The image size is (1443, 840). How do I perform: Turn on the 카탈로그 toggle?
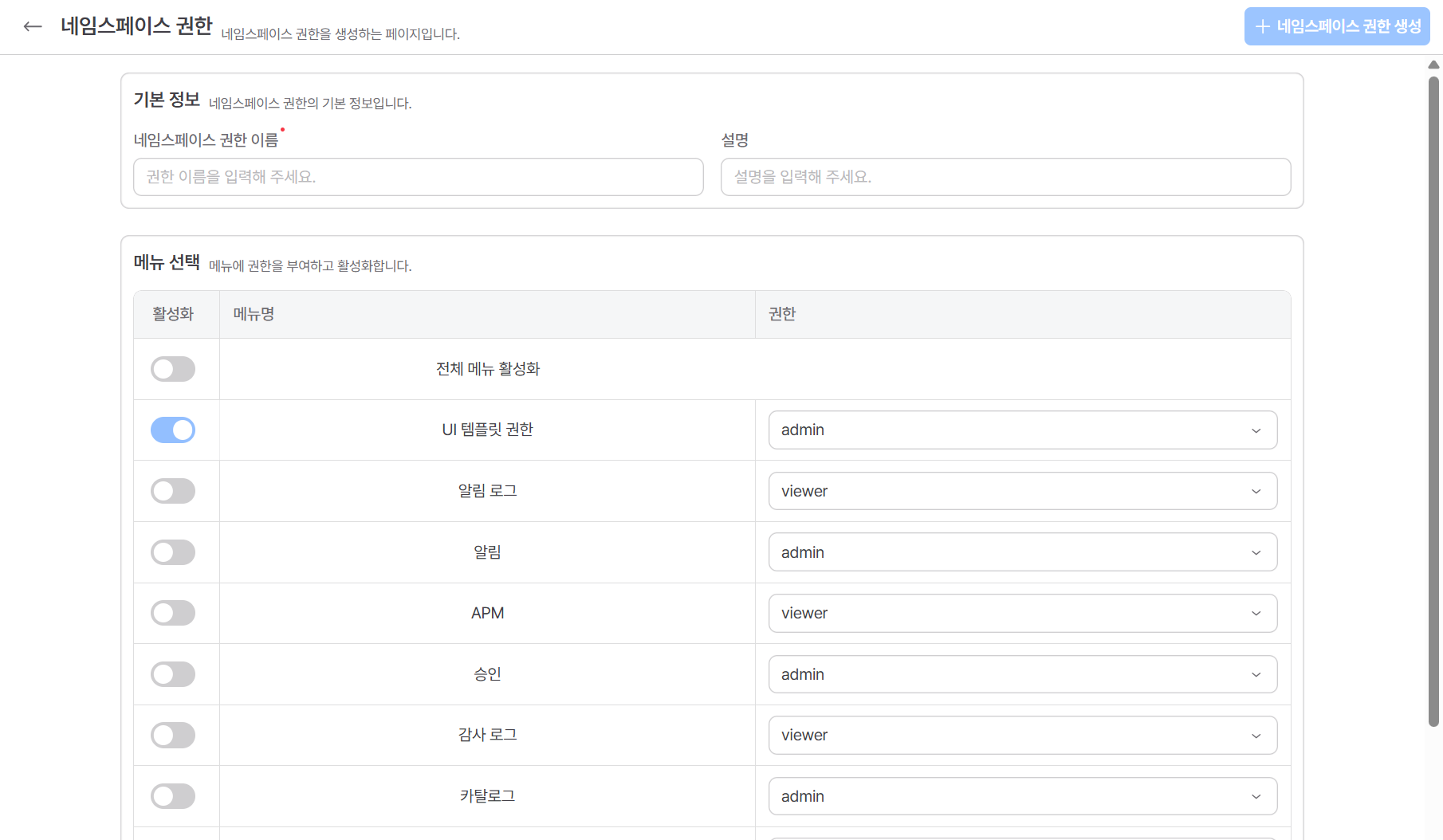173,796
